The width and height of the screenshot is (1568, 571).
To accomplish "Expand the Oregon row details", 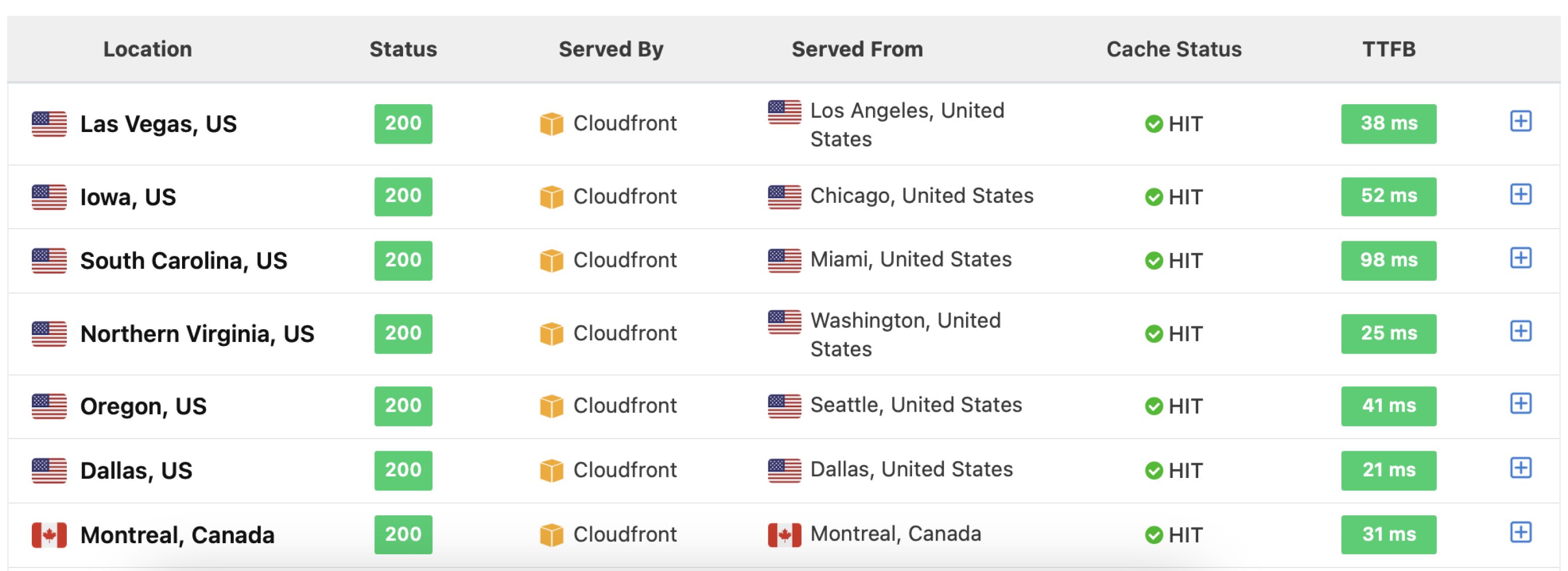I will (x=1520, y=404).
